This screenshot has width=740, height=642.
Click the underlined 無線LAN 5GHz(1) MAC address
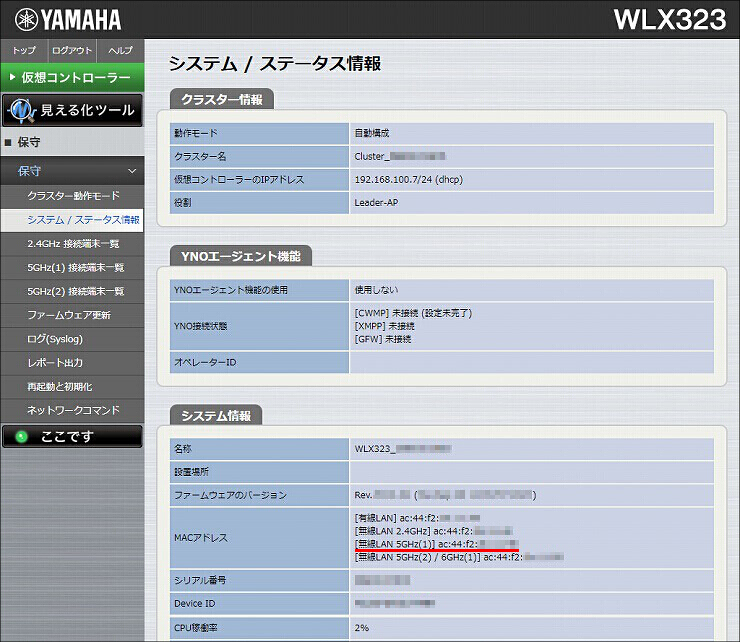tap(437, 544)
